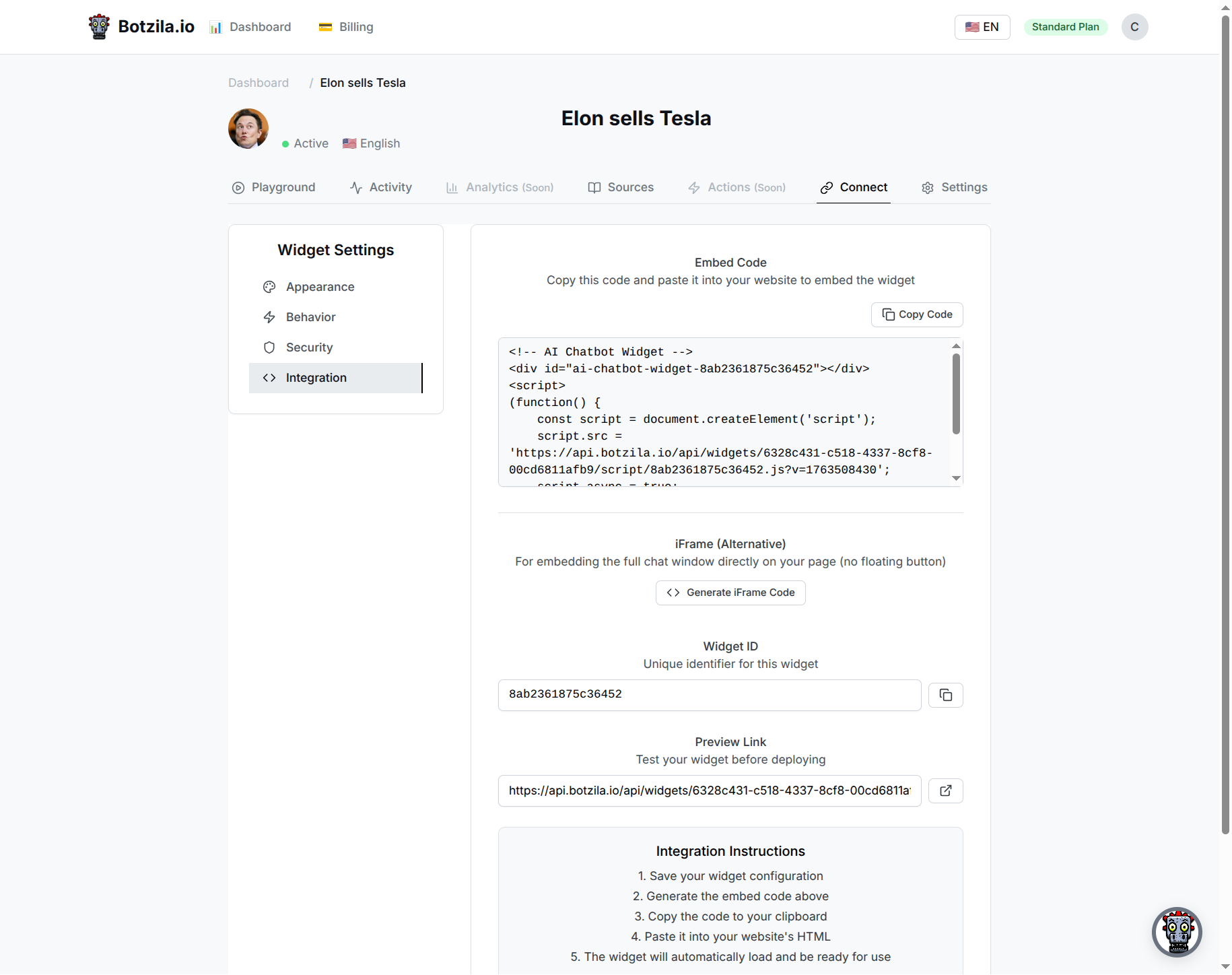This screenshot has width=1232, height=975.
Task: Open Behavior widget settings
Action: pos(336,317)
